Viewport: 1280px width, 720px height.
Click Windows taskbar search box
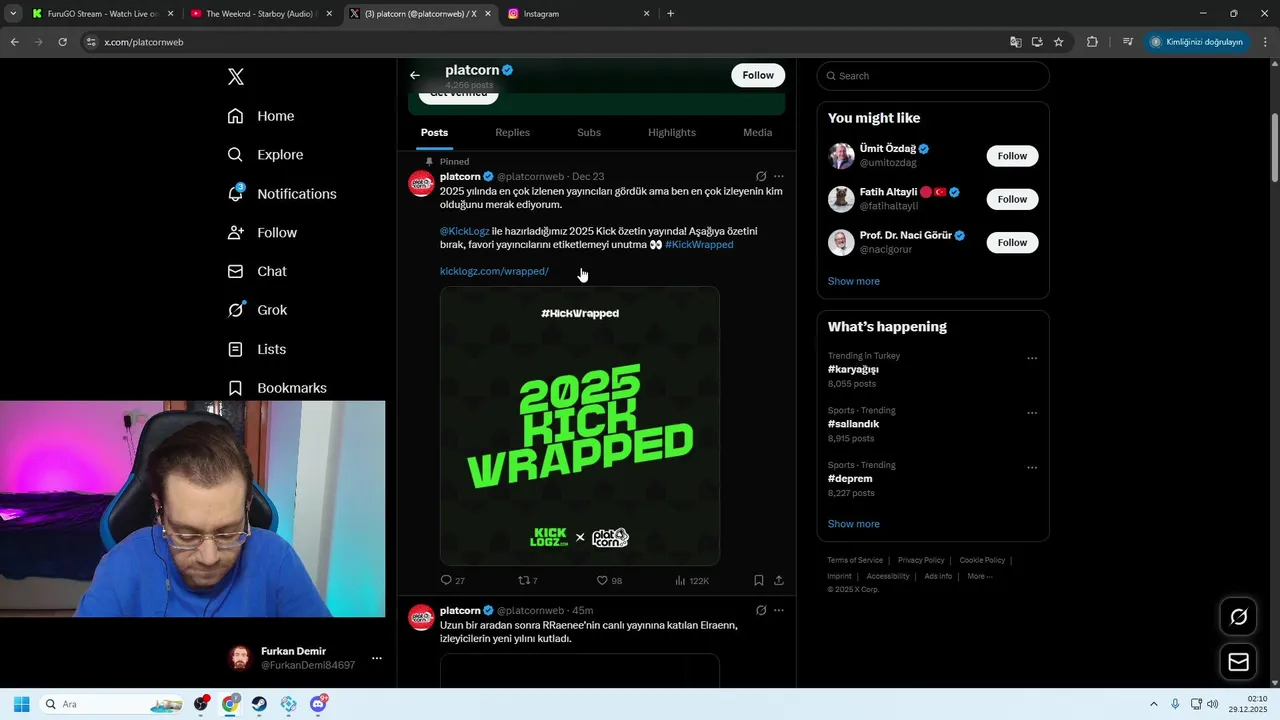point(113,704)
